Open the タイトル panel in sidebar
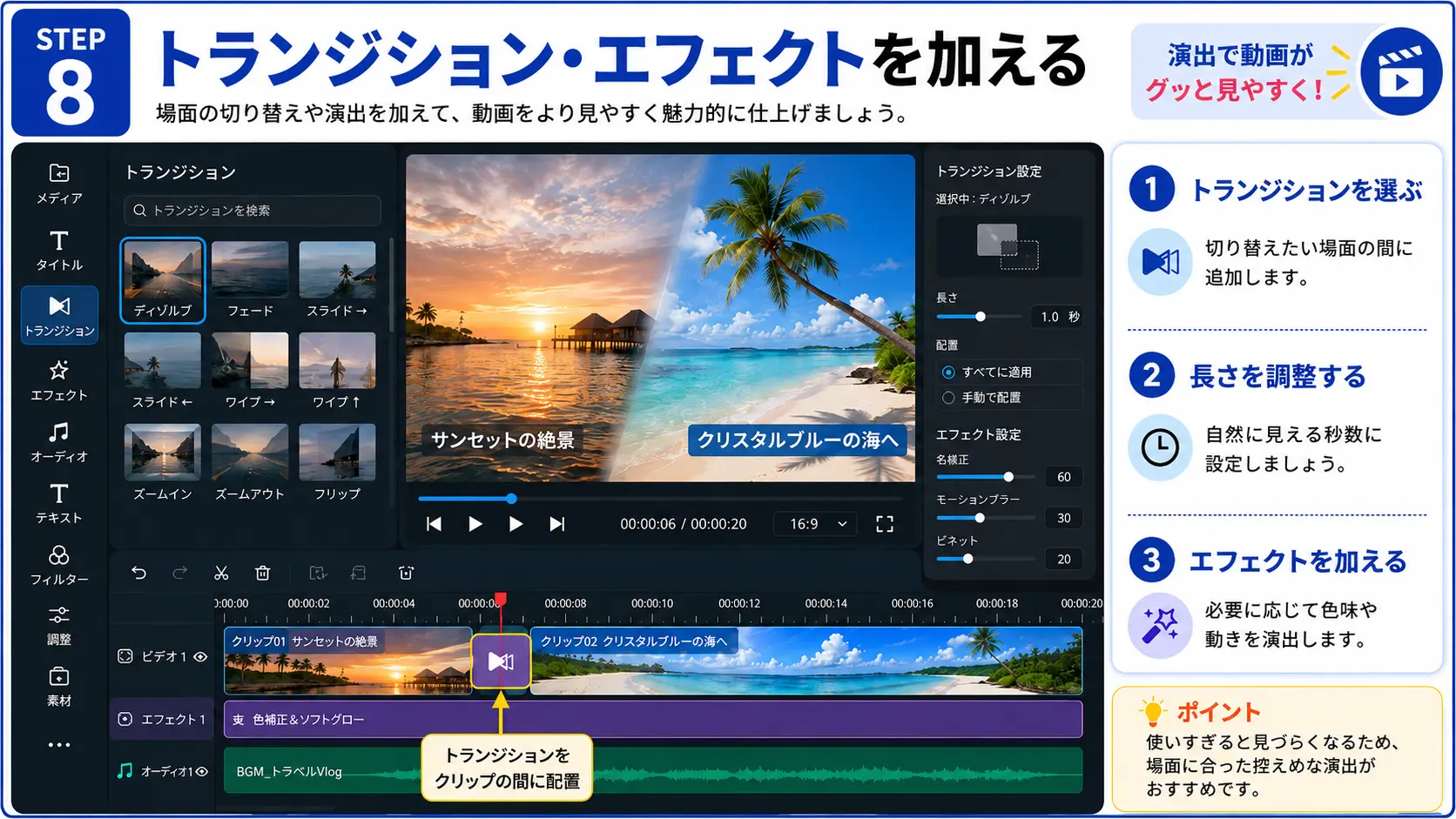Screen dimensions: 1456x819 pos(59,251)
